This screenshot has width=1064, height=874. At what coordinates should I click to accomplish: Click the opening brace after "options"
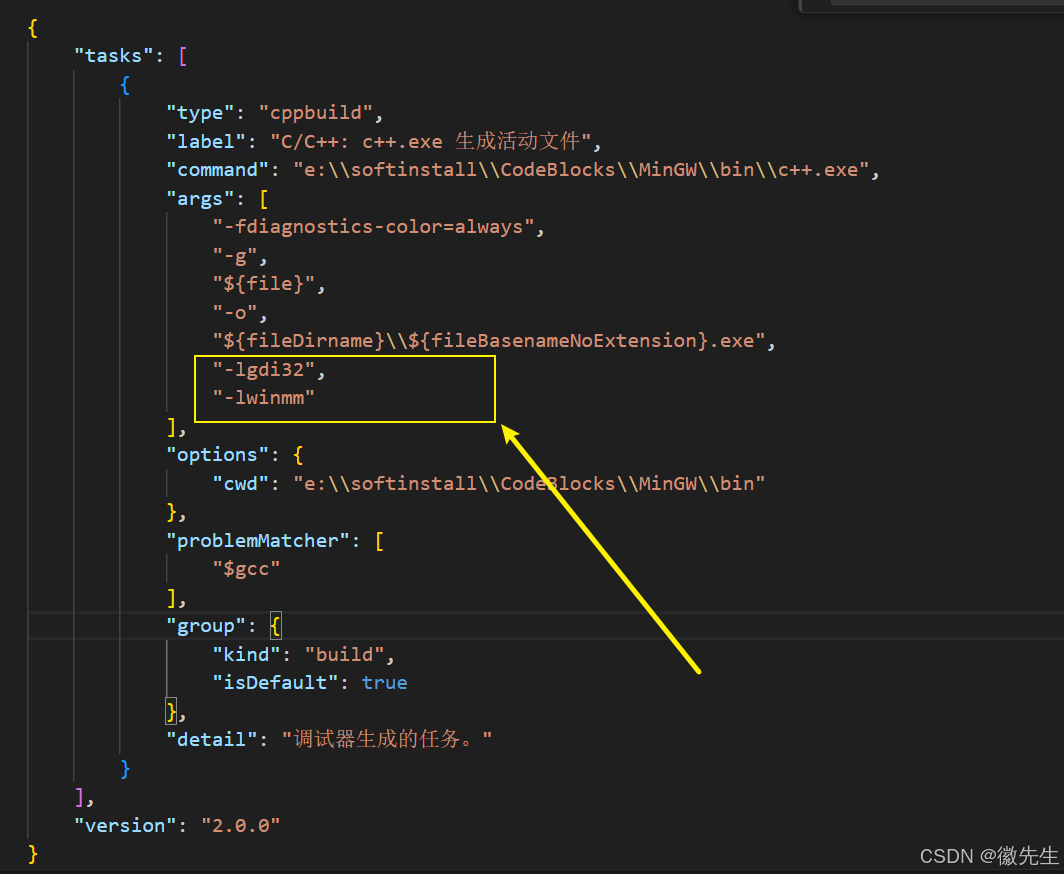click(298, 455)
